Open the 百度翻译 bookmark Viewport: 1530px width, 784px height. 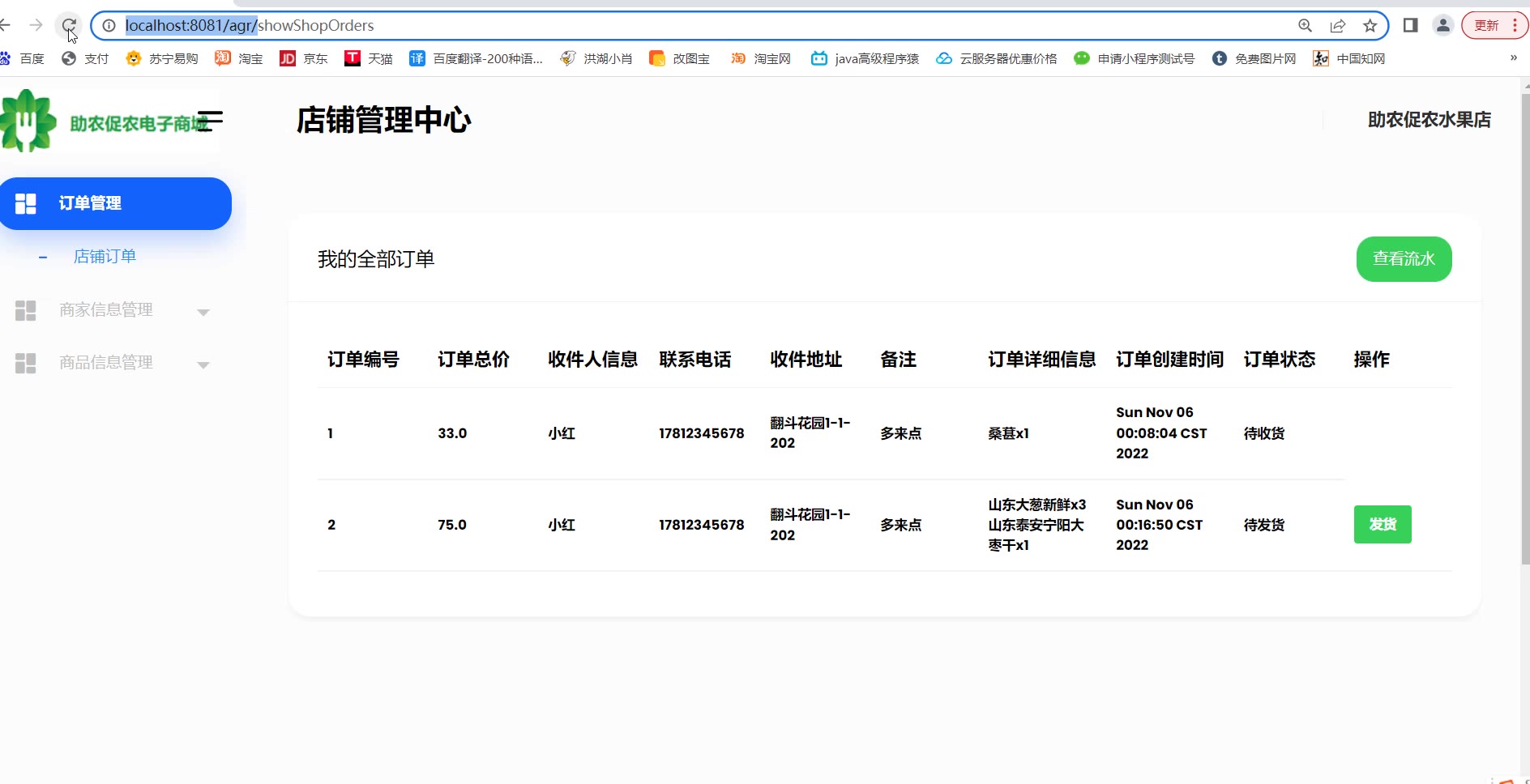tap(477, 58)
